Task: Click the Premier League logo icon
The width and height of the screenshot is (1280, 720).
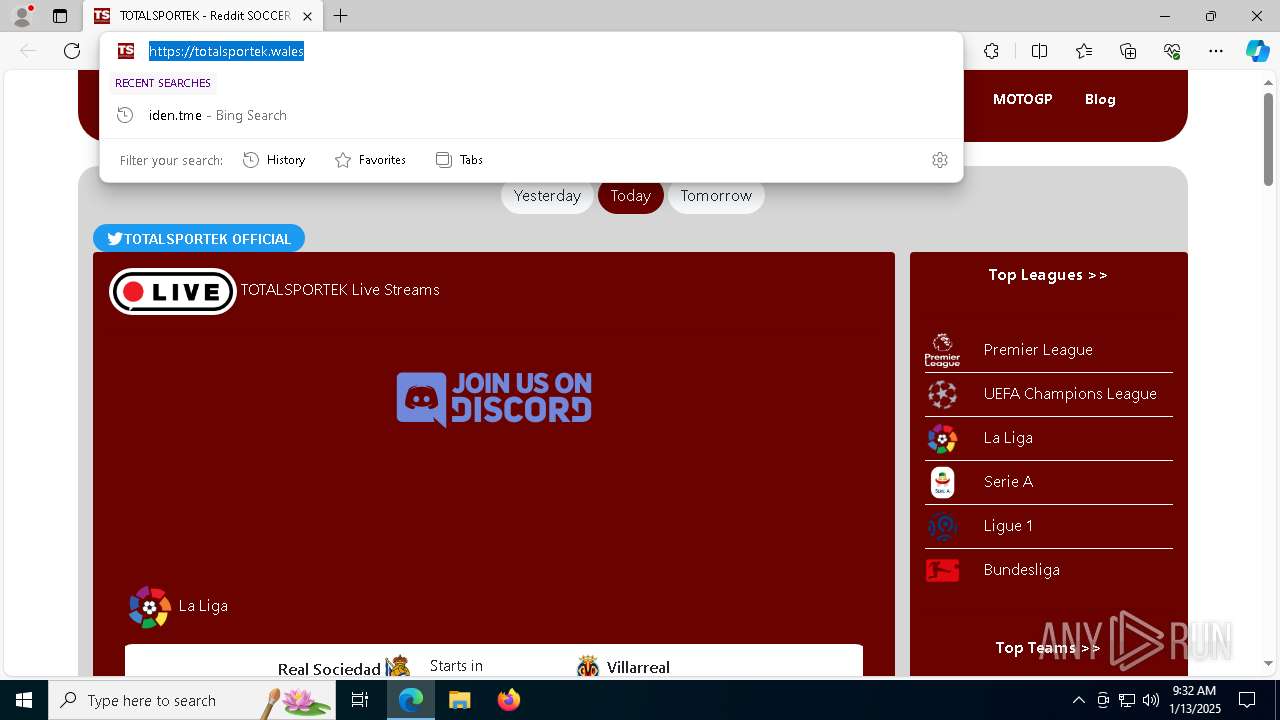Action: coord(942,350)
